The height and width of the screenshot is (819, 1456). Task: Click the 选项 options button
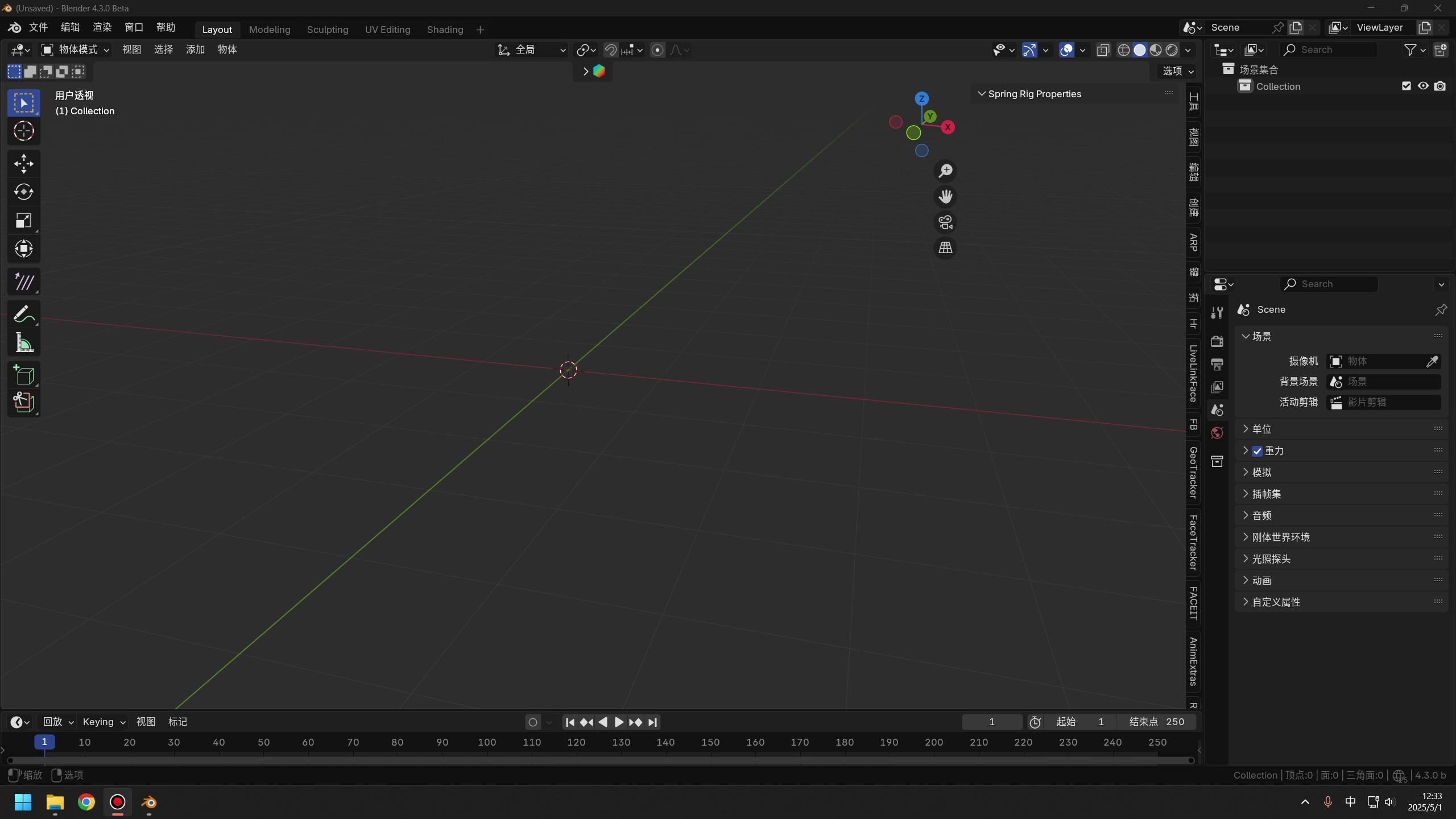(x=1178, y=71)
